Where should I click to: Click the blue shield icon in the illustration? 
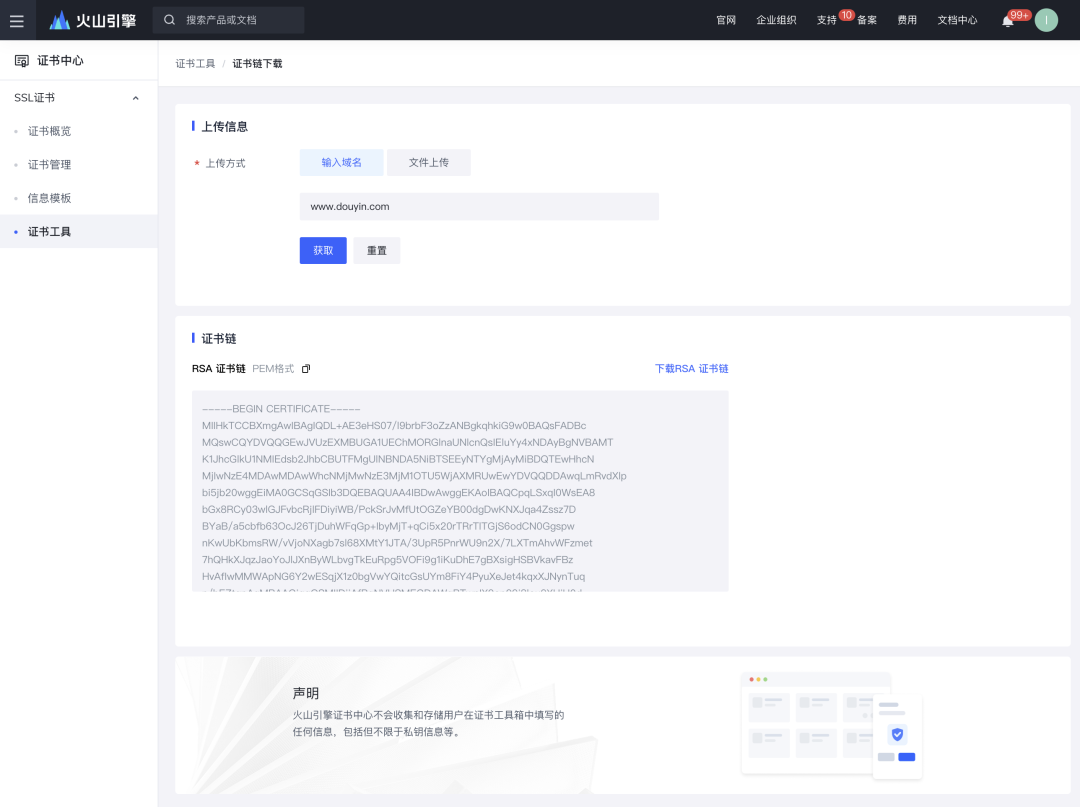pyautogui.click(x=898, y=735)
